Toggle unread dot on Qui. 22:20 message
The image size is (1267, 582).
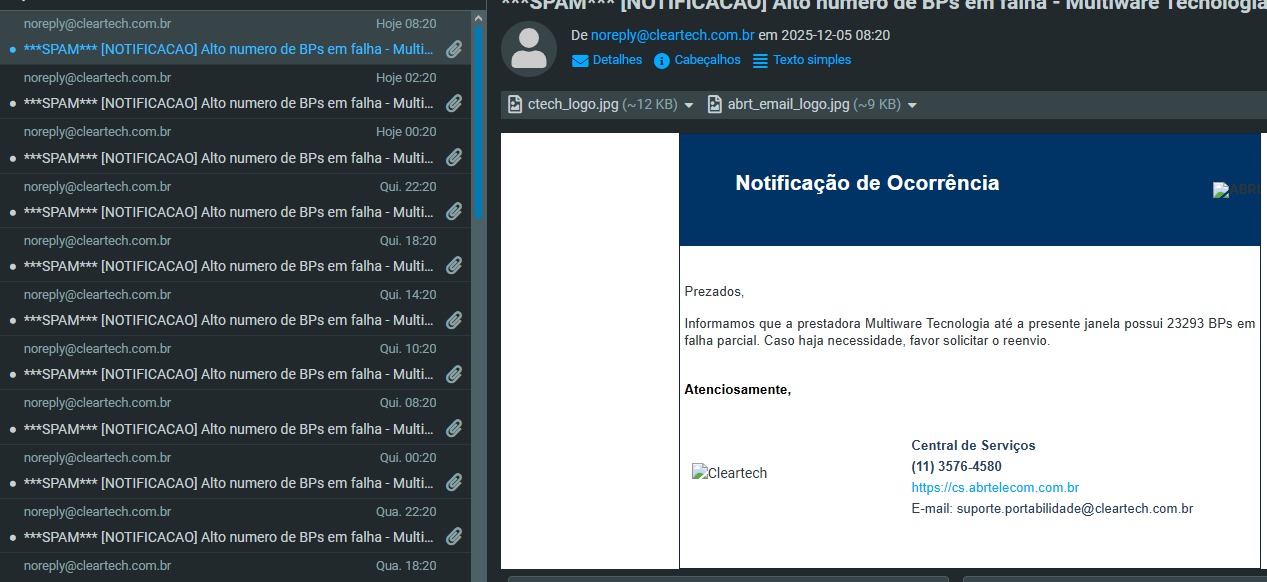pyautogui.click(x=12, y=212)
